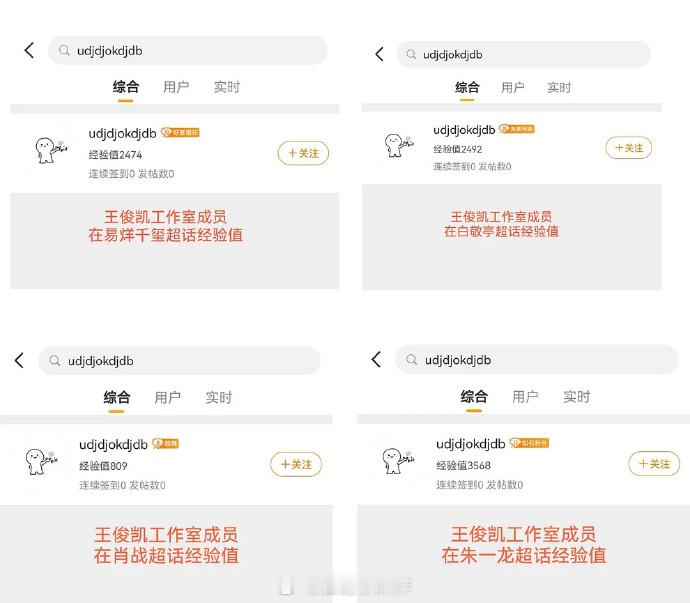Follow the user with 经验值2474
This screenshot has height=603, width=690.
coord(303,153)
